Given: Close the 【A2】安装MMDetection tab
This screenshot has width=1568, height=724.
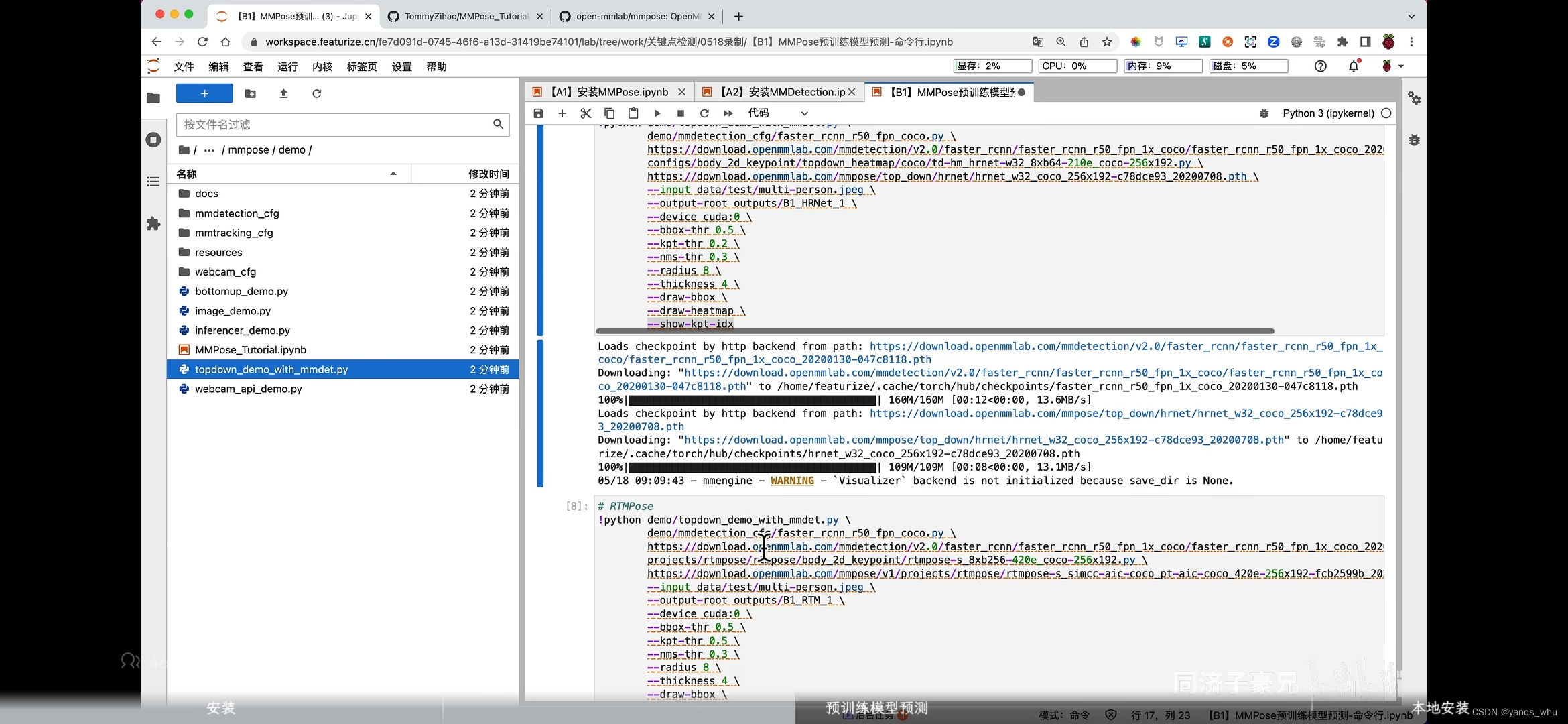Looking at the screenshot, I should tap(852, 92).
